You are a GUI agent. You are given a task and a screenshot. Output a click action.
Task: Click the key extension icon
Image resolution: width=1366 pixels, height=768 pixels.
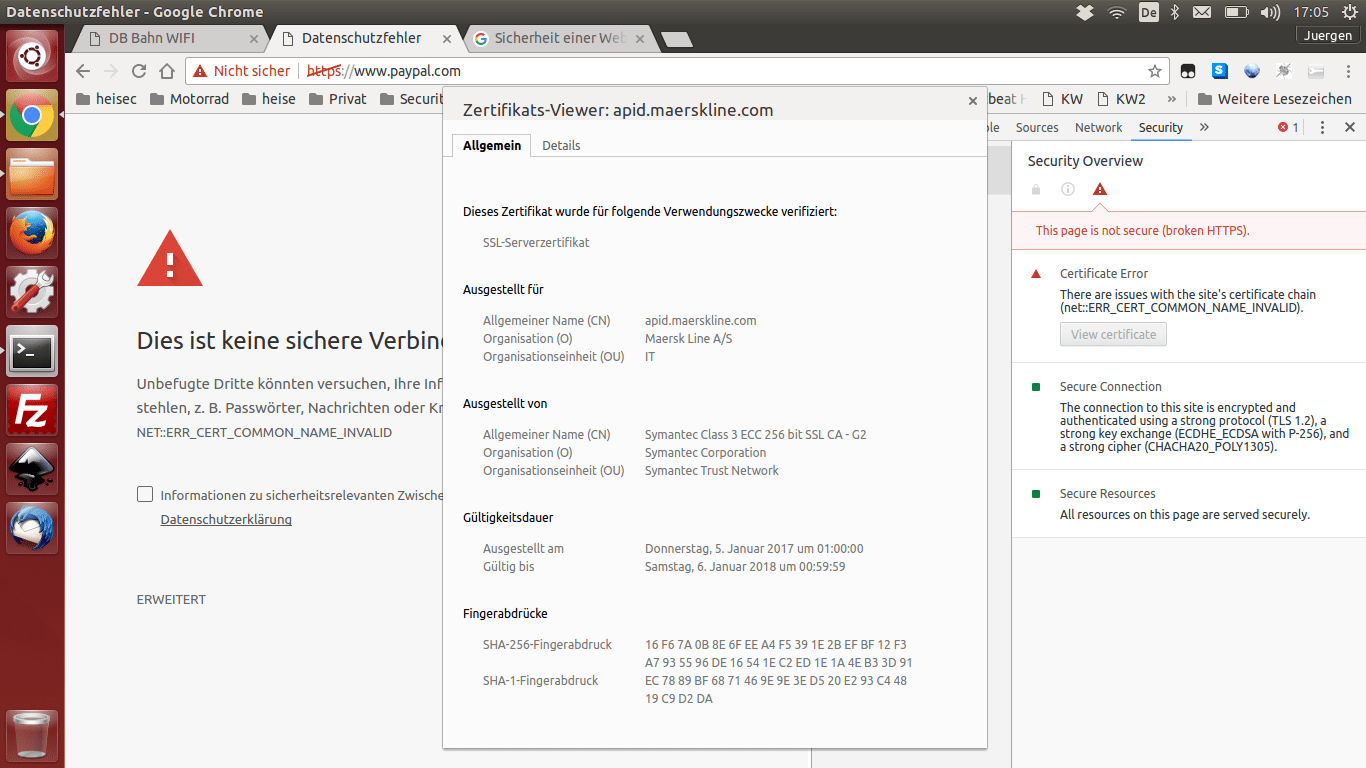tap(1316, 71)
